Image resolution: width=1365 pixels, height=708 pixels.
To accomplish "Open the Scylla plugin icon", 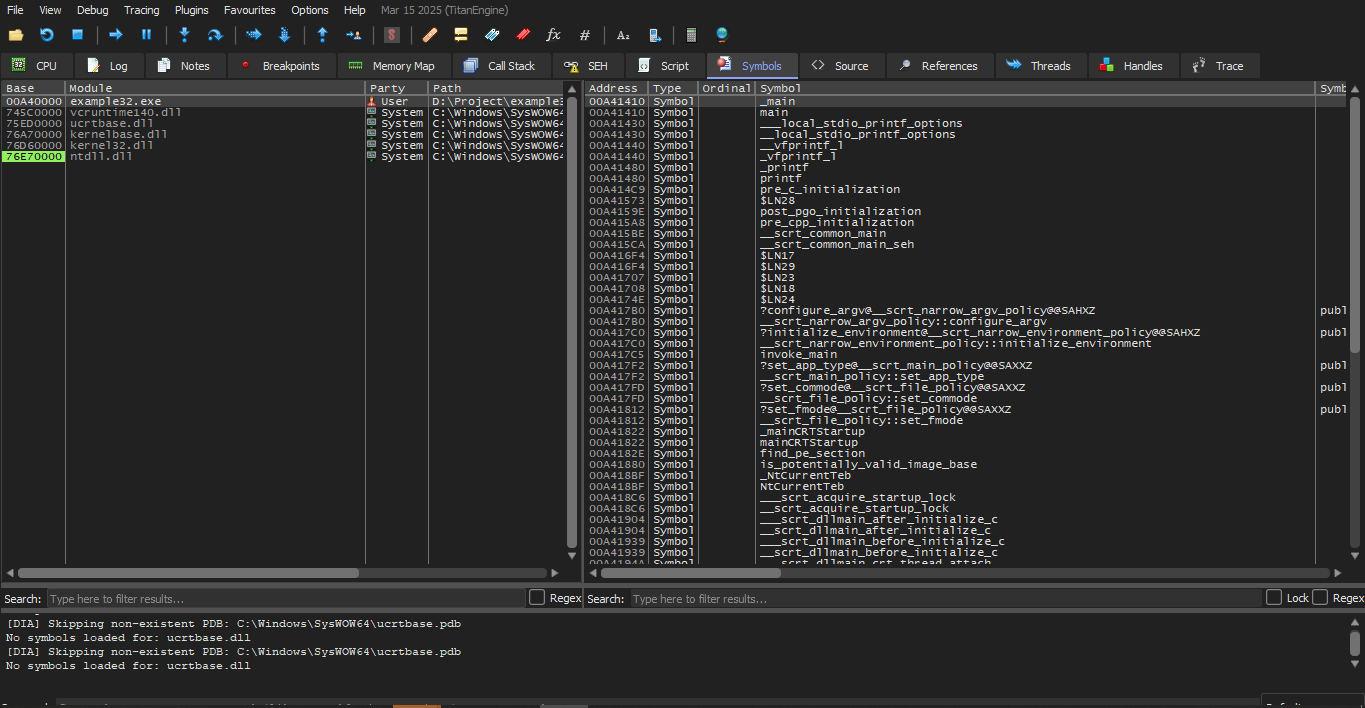I will (392, 35).
